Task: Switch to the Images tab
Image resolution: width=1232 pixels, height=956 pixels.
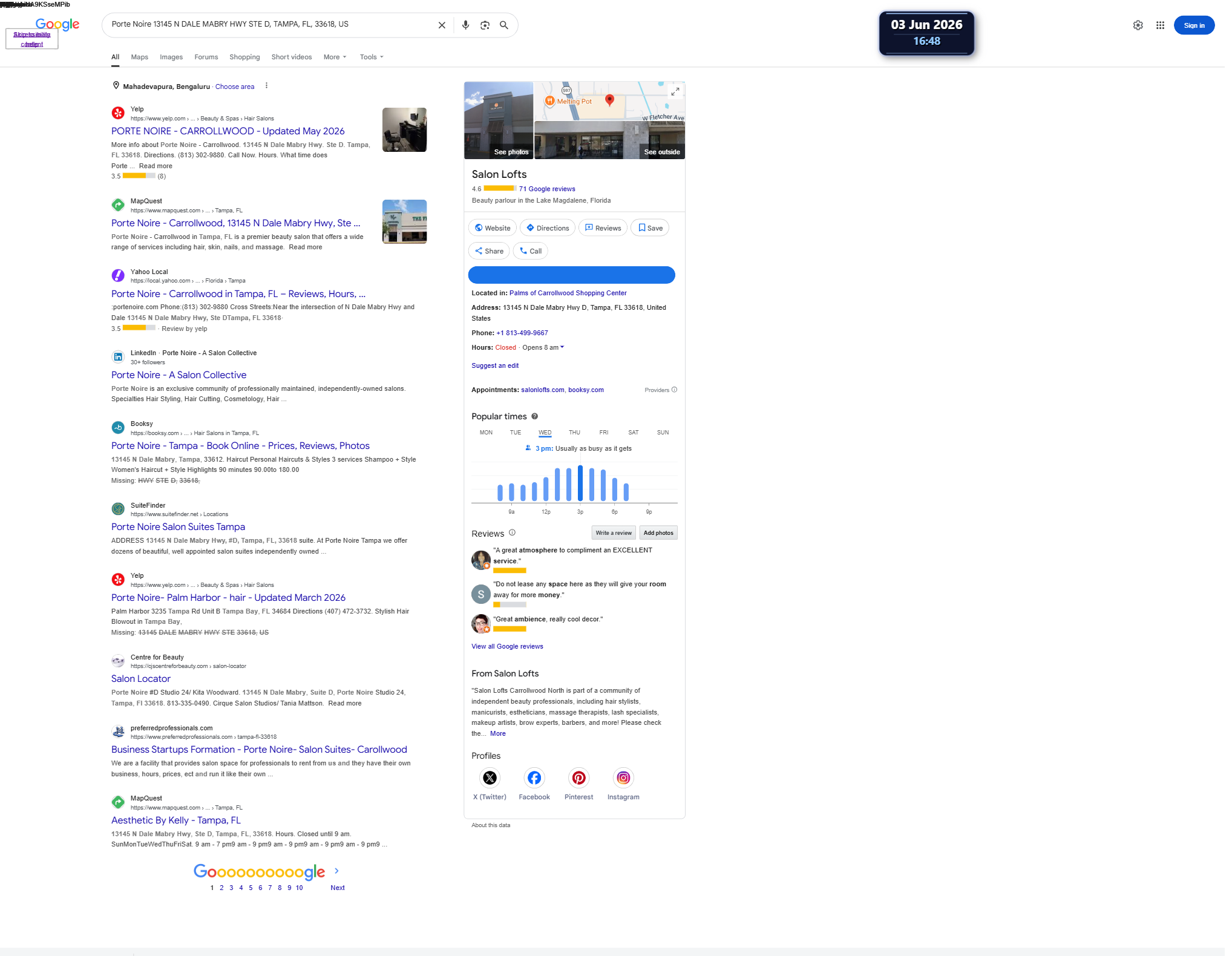Action: click(171, 57)
